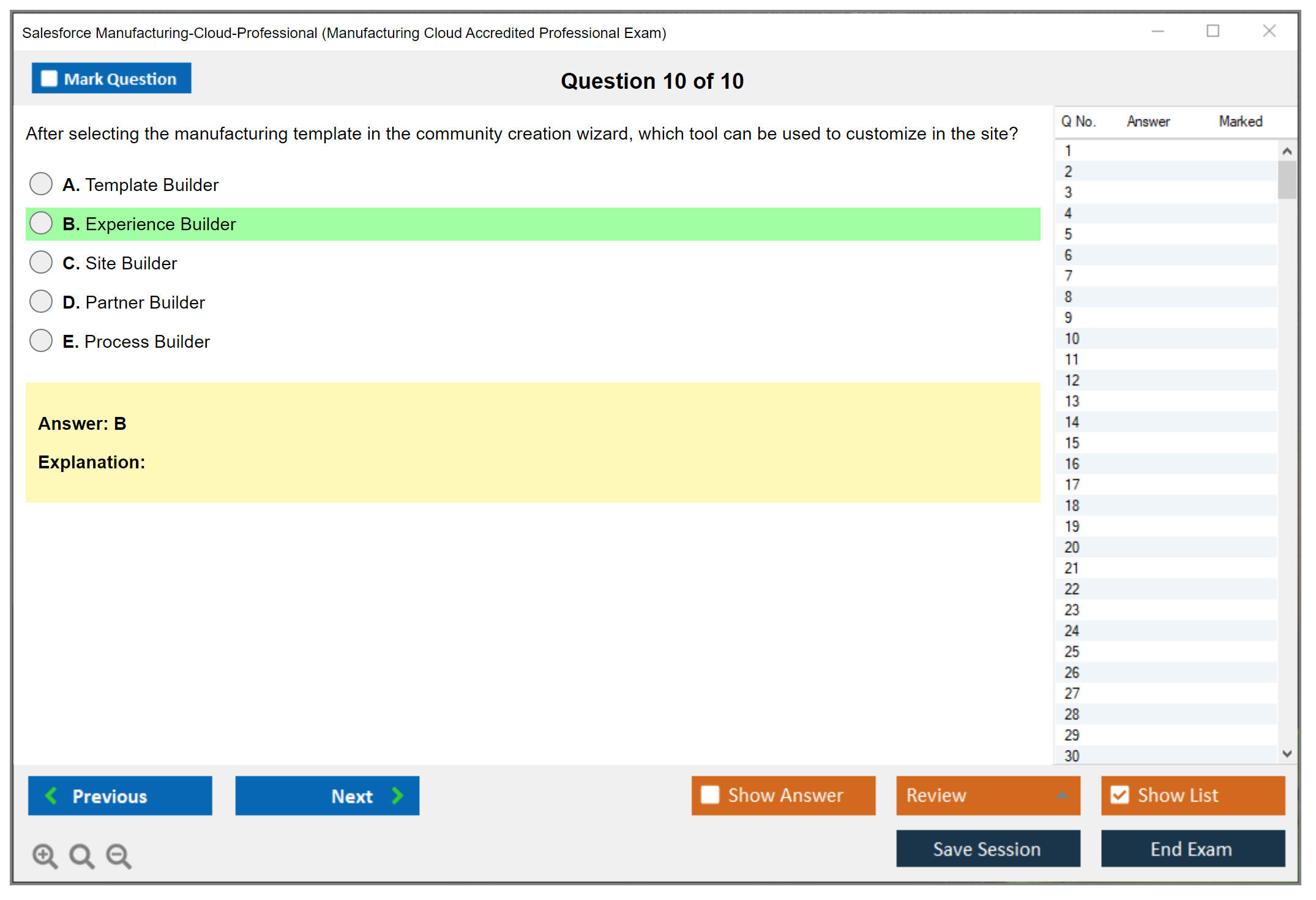
Task: Click the green right arrow on Next
Action: (x=398, y=795)
